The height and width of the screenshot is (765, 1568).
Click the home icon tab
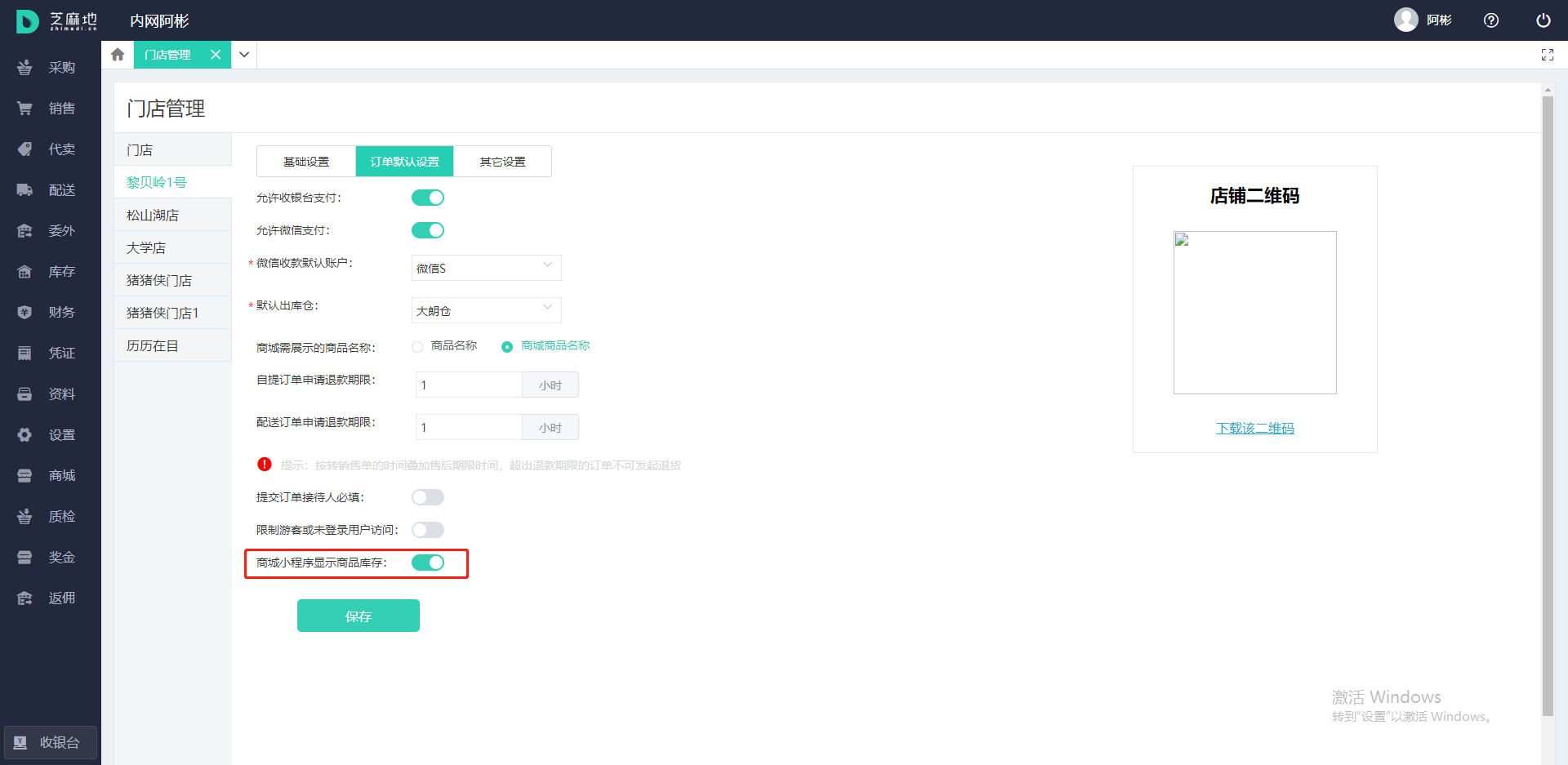pos(118,55)
